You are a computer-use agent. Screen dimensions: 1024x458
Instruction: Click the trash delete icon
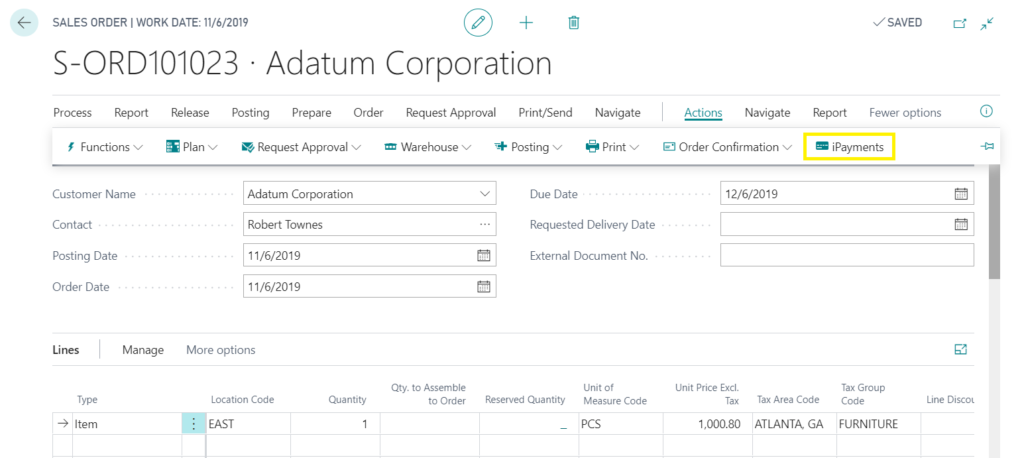[573, 22]
